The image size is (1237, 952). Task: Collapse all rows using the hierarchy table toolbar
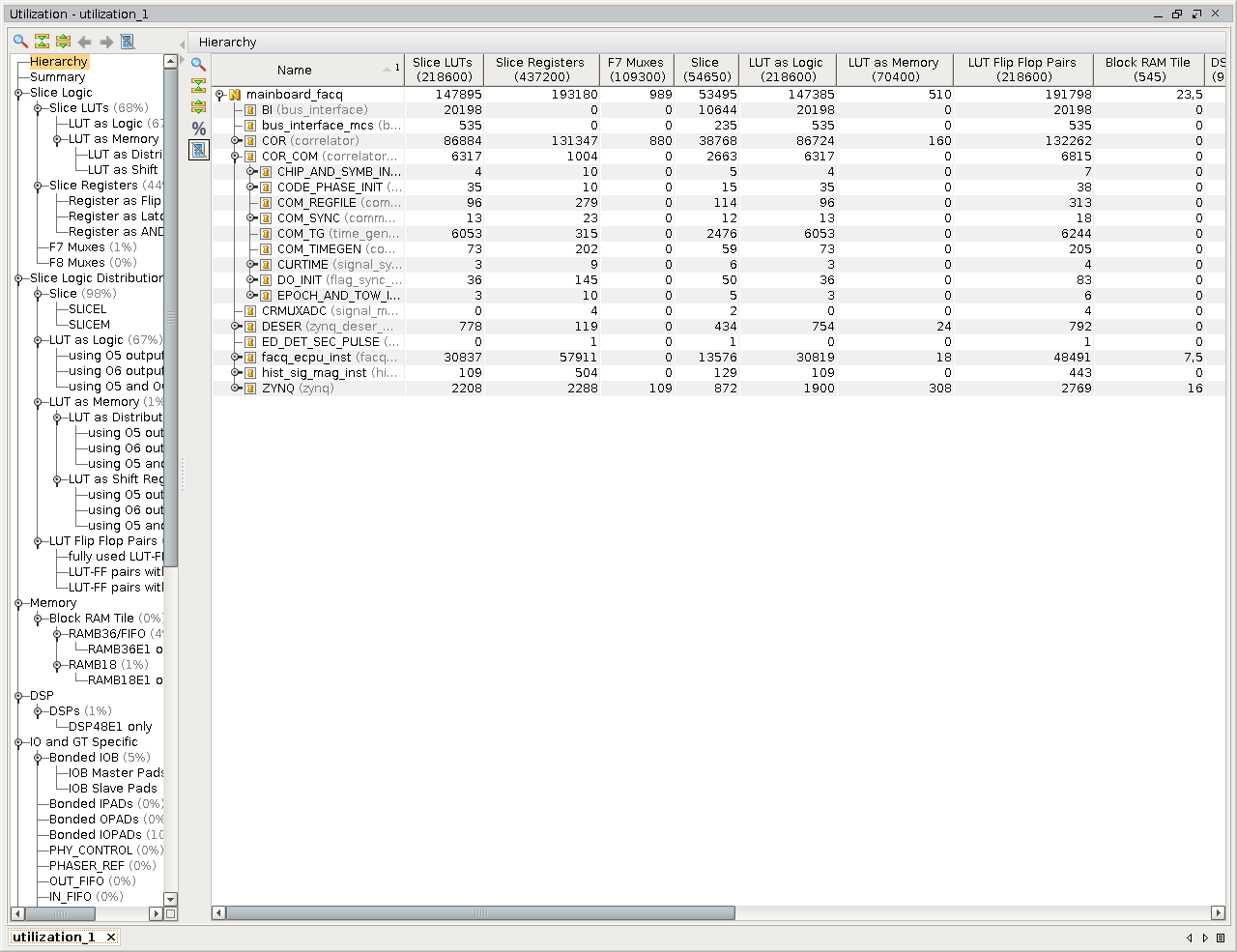199,86
